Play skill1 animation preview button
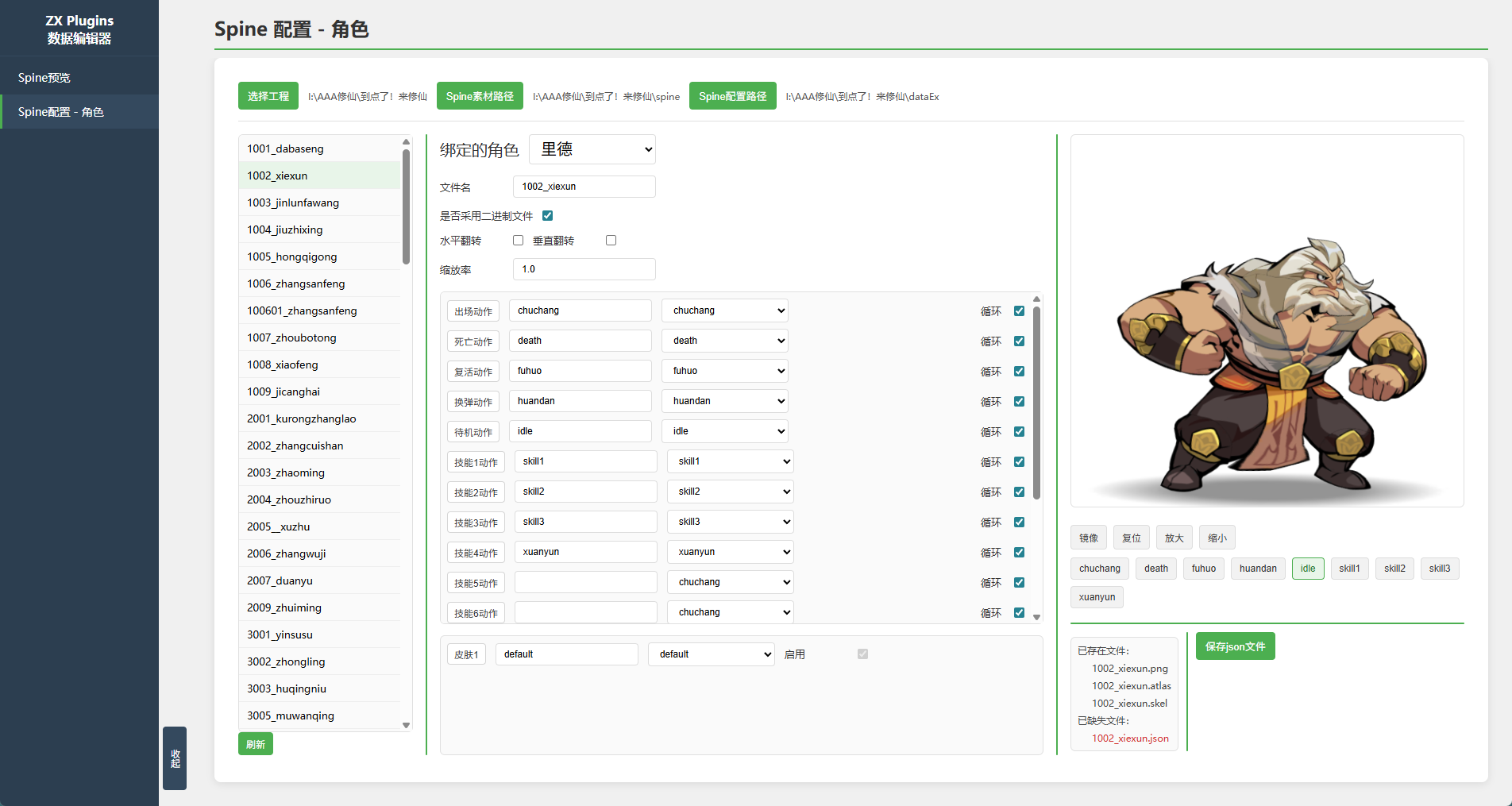Screen dimensions: 1512x806 tap(1350, 569)
